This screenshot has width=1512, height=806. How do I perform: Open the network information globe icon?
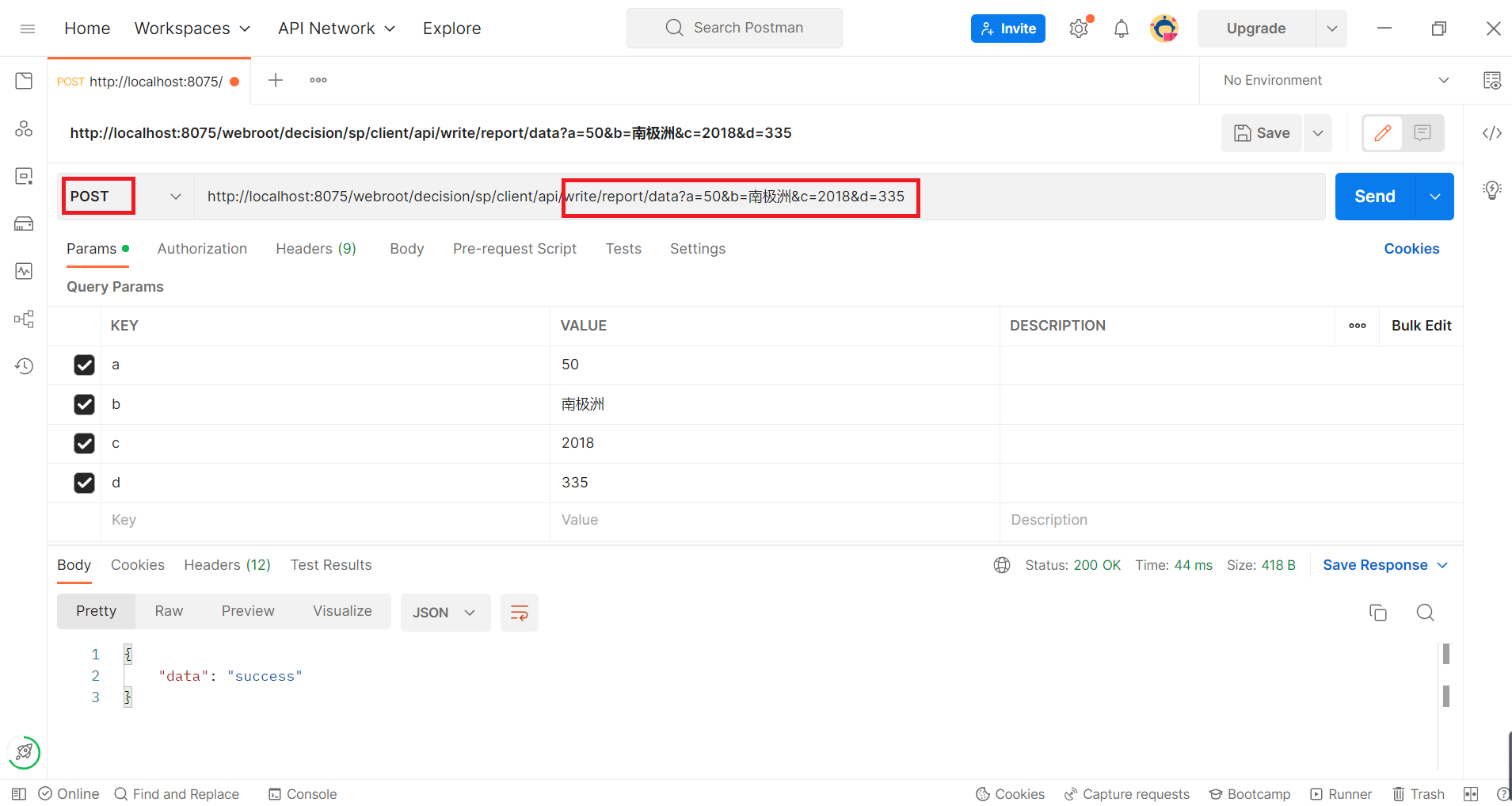tap(1002, 565)
